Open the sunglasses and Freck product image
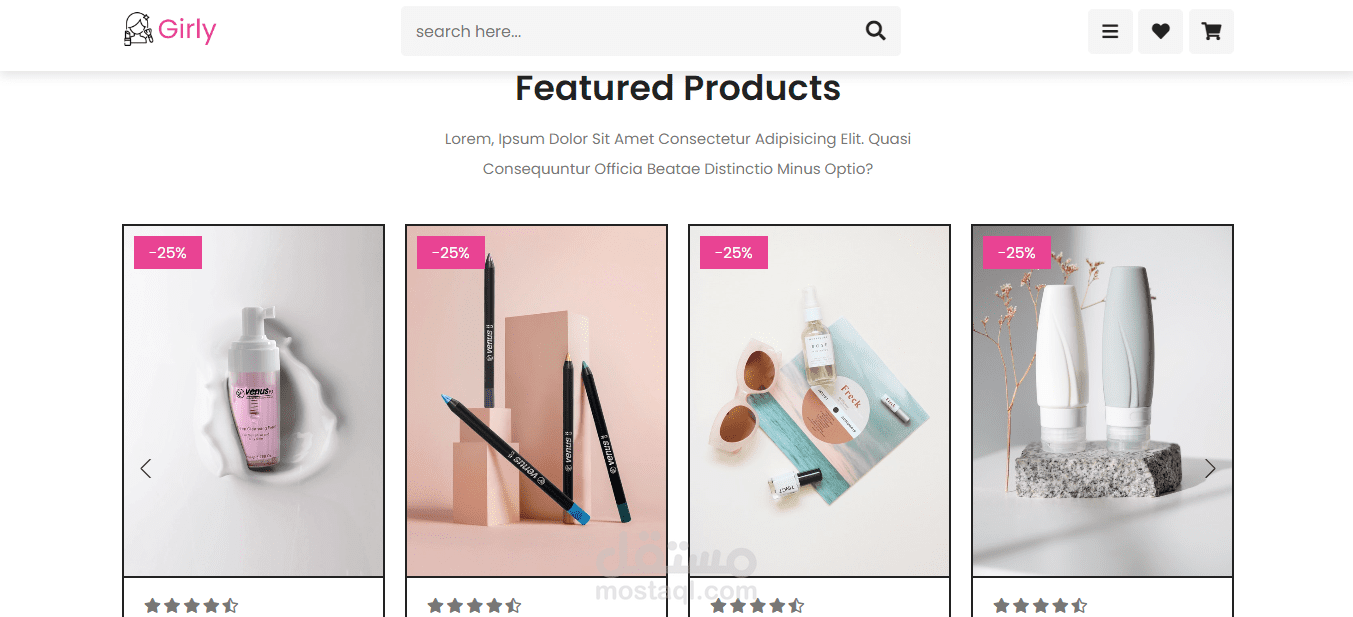 819,400
